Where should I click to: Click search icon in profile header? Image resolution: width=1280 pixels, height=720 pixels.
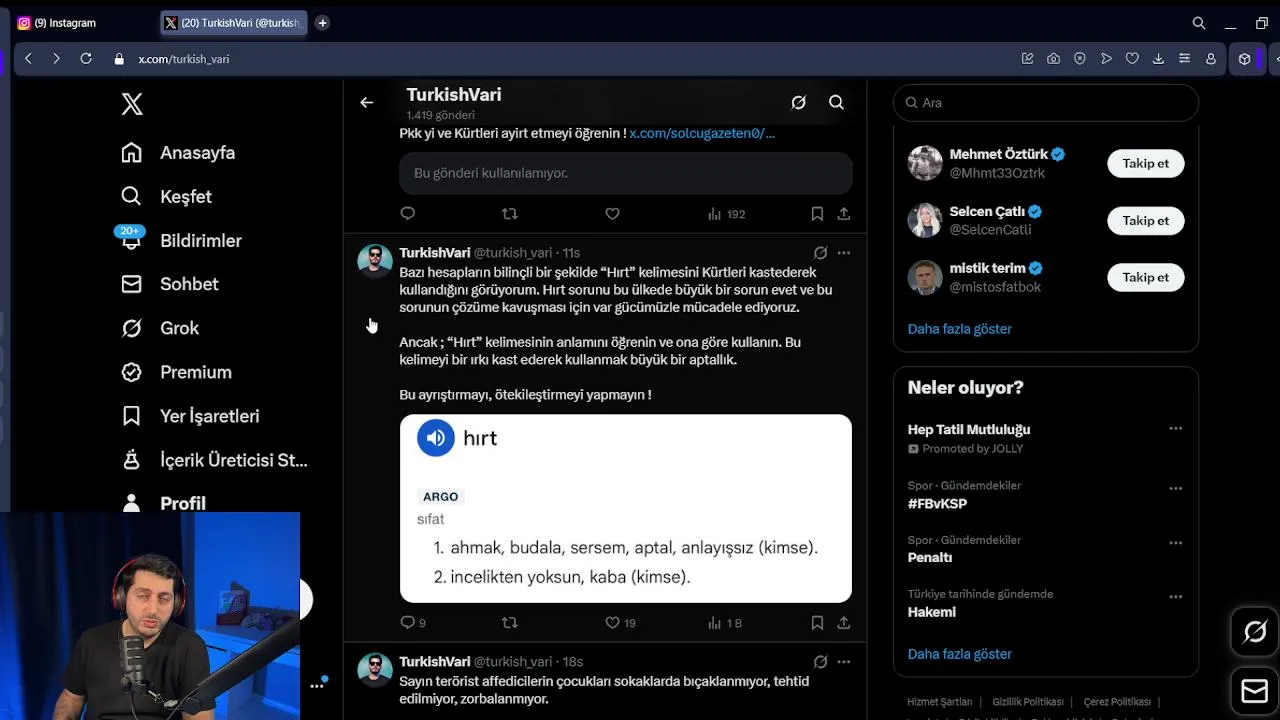836,102
